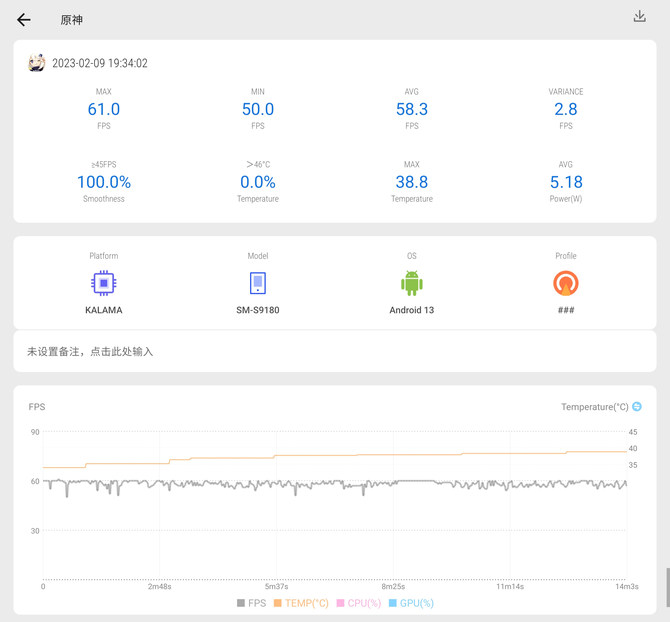Click the page scrollbar thumb at right edge
Screen dimensions: 670x622
point(667,588)
